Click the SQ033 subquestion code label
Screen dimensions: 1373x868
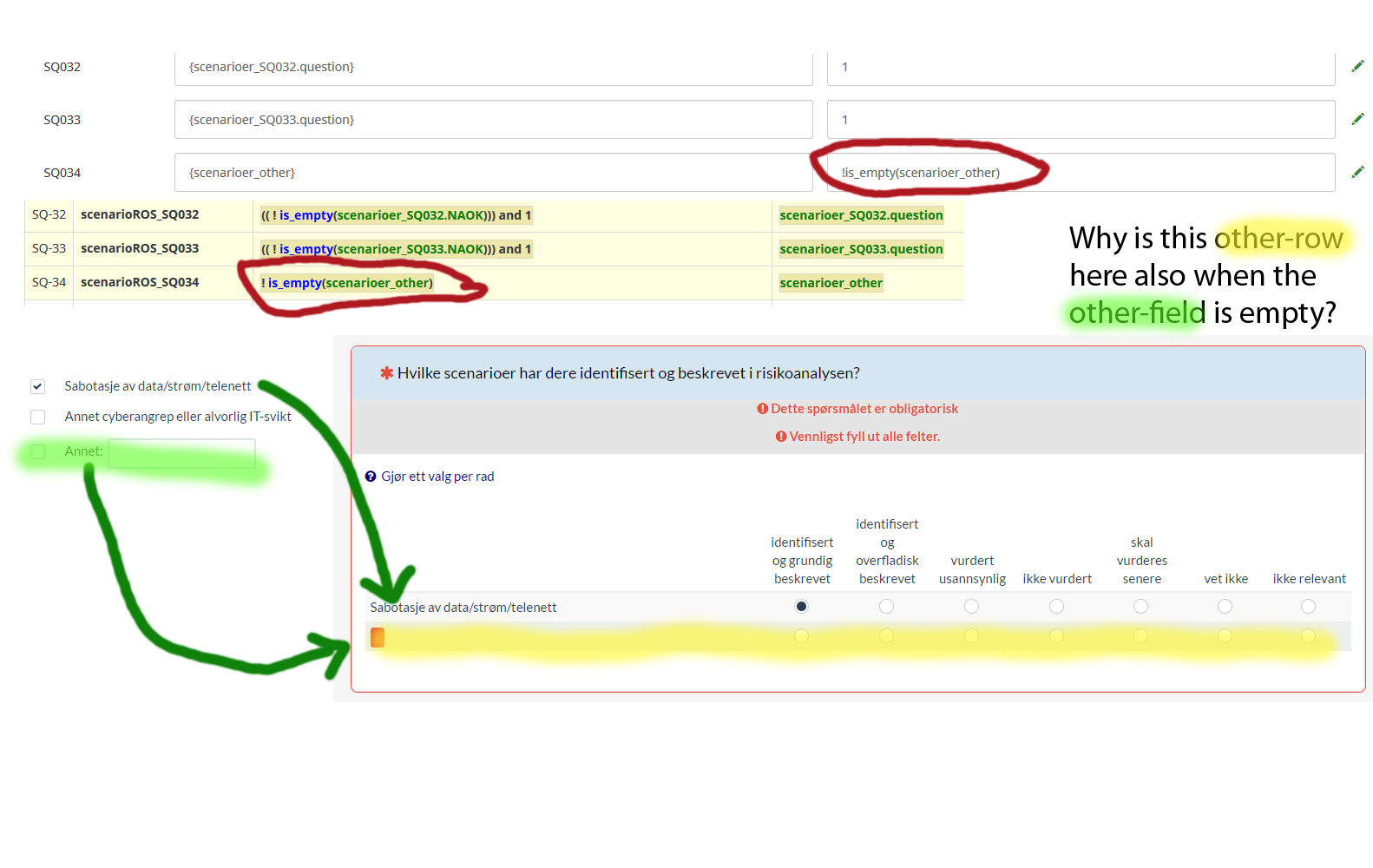click(62, 120)
